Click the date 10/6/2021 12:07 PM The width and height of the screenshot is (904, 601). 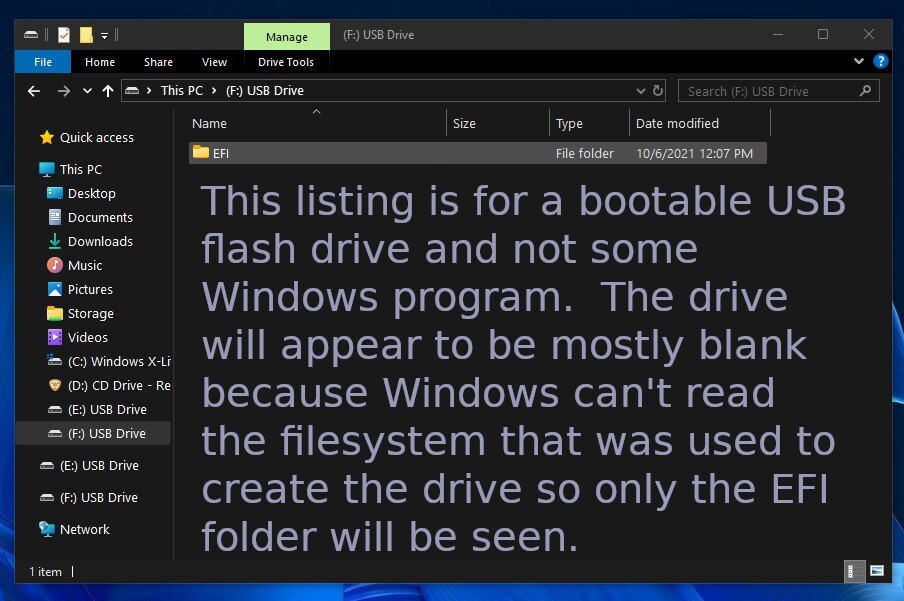click(694, 153)
